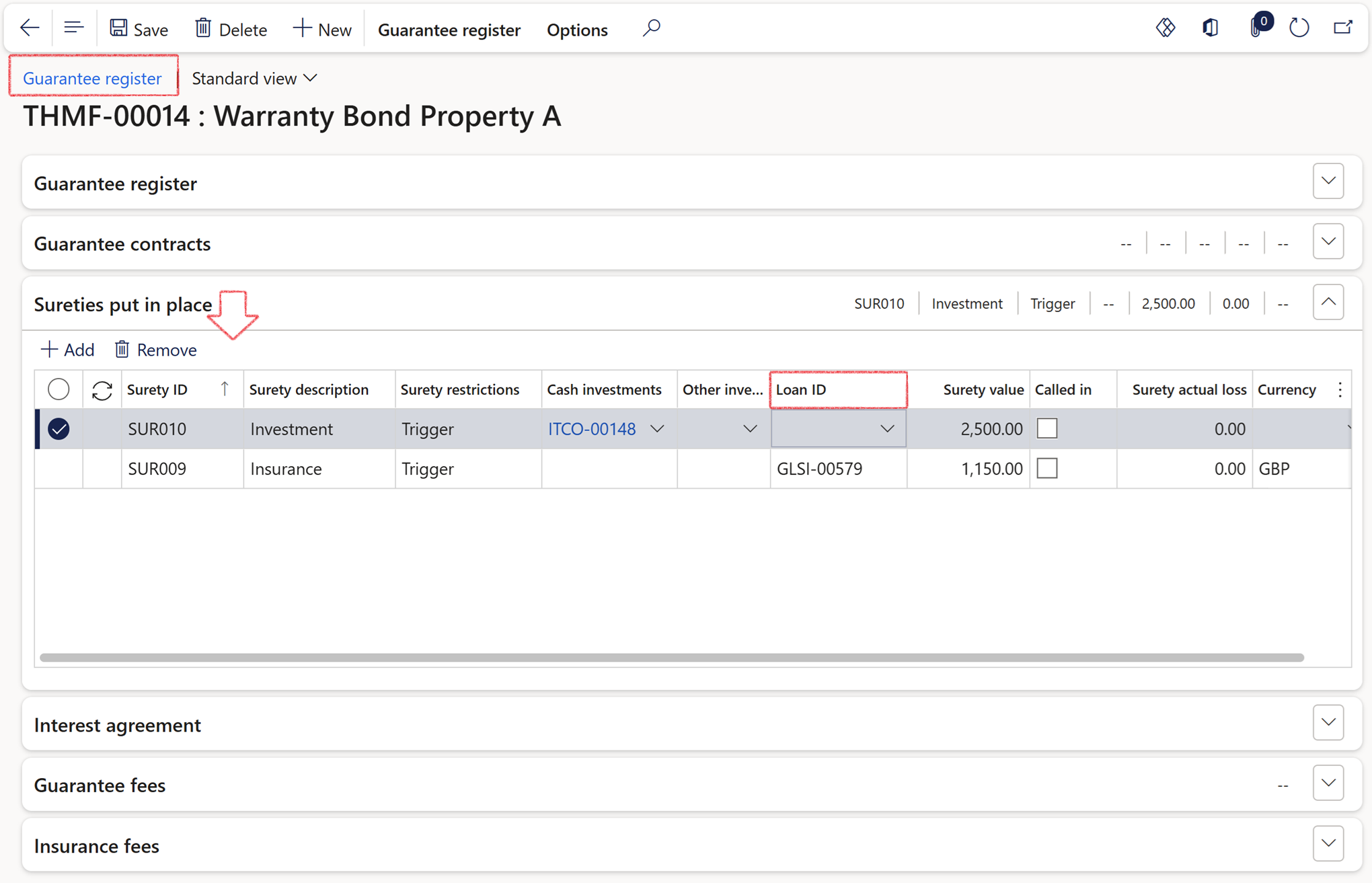
Task: Click Remove surety button
Action: [x=156, y=350]
